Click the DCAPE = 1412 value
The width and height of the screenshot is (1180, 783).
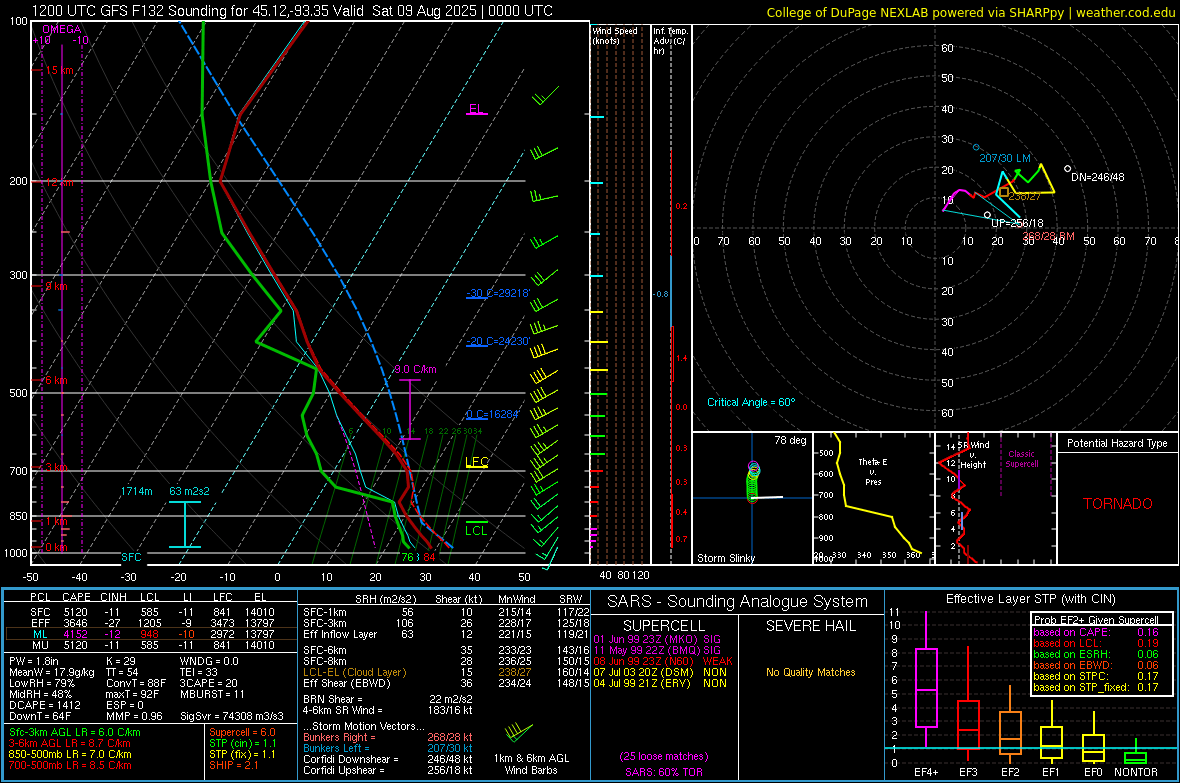coord(44,705)
